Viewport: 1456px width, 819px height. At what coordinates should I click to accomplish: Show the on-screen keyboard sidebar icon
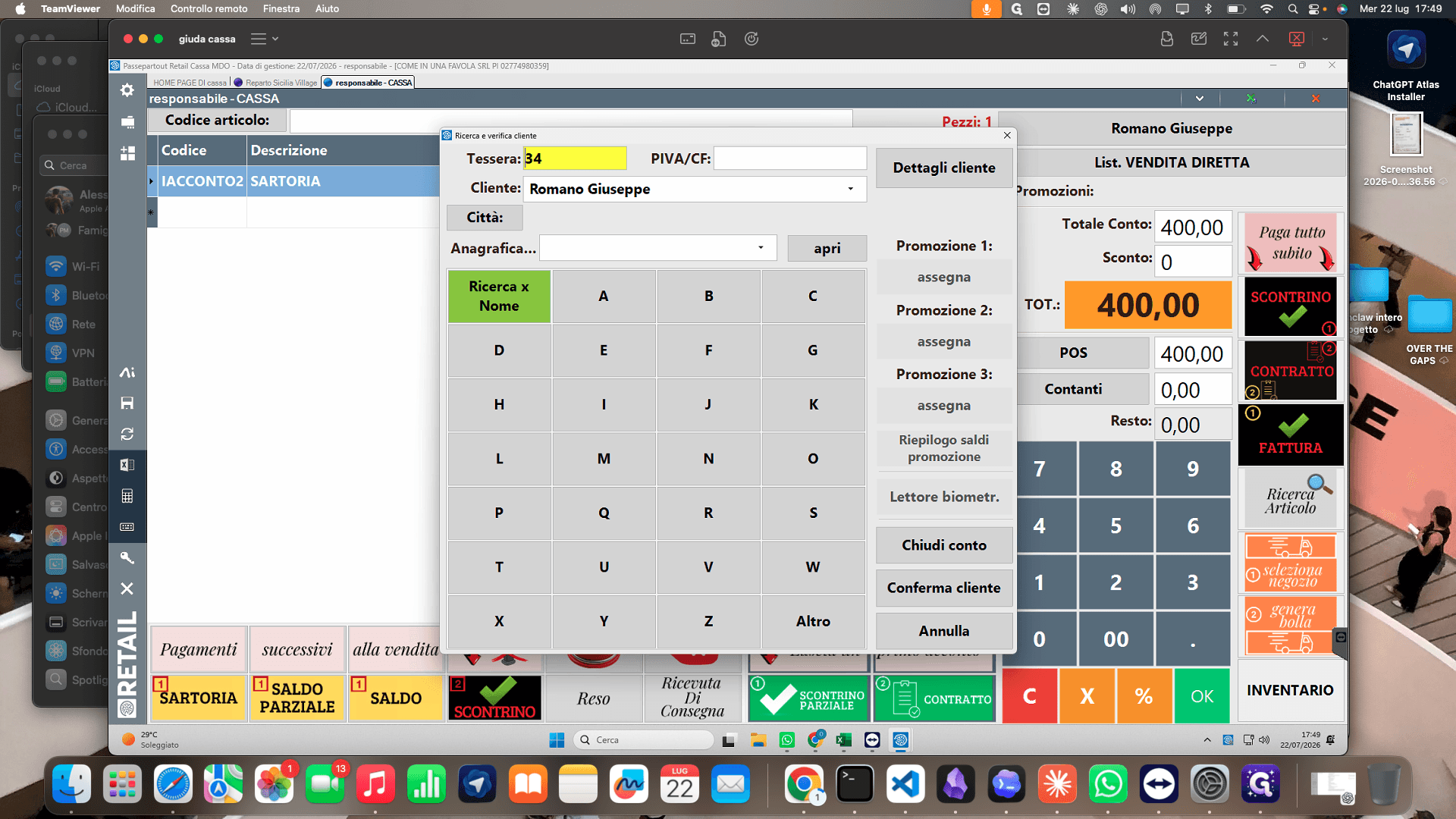point(127,526)
